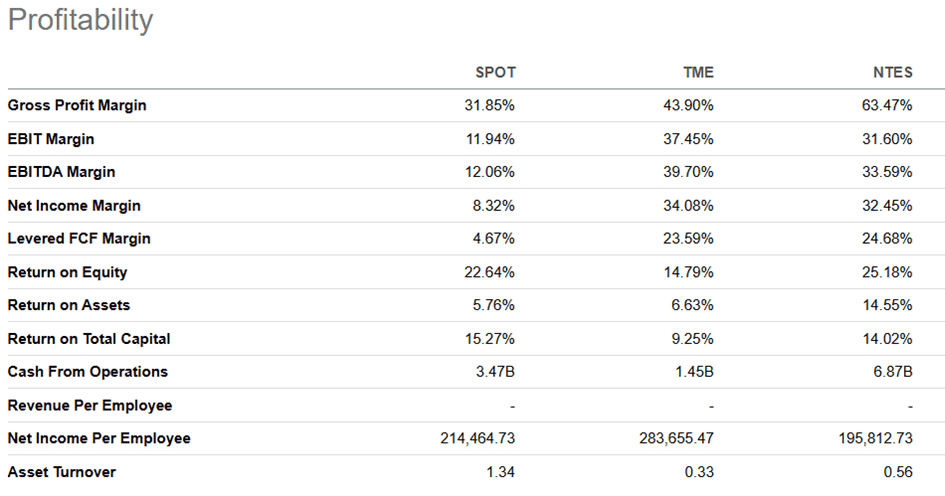Click NTES's 6.87B cash from operations value

[892, 372]
